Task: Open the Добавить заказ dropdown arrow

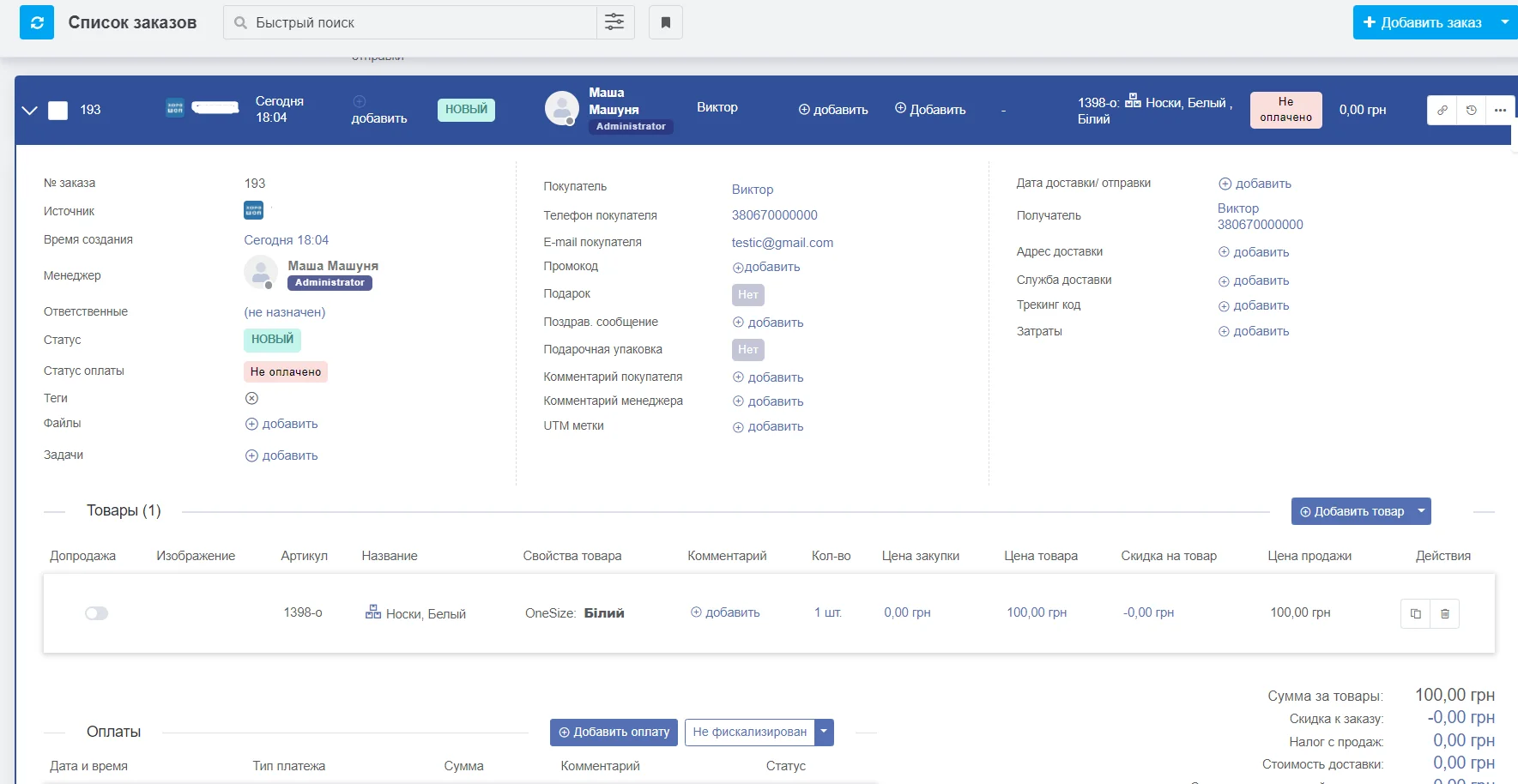Action: click(1504, 22)
